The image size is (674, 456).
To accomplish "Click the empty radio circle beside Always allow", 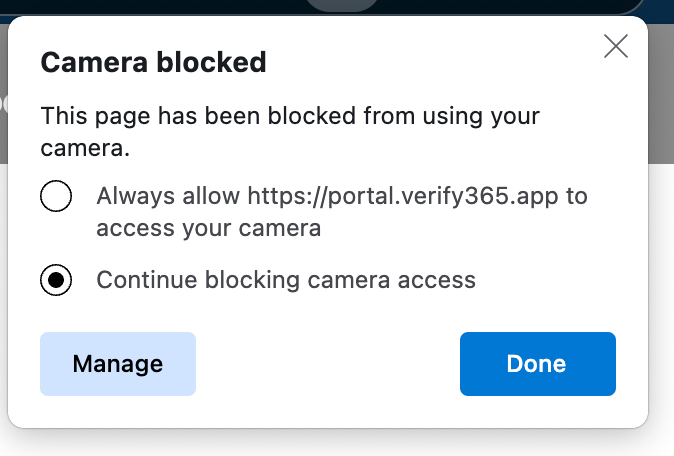I will point(56,196).
